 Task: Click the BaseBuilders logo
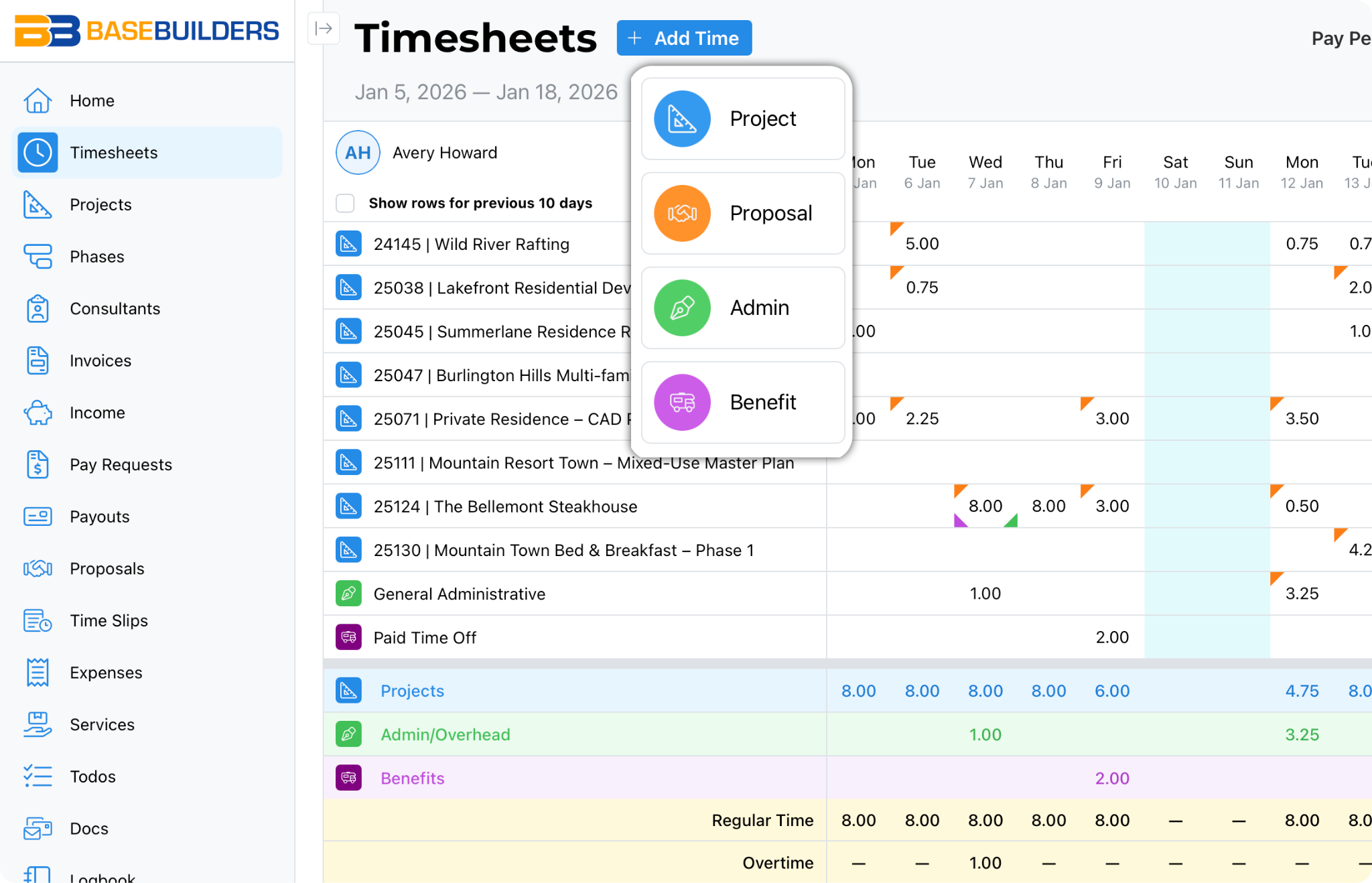pyautogui.click(x=147, y=31)
